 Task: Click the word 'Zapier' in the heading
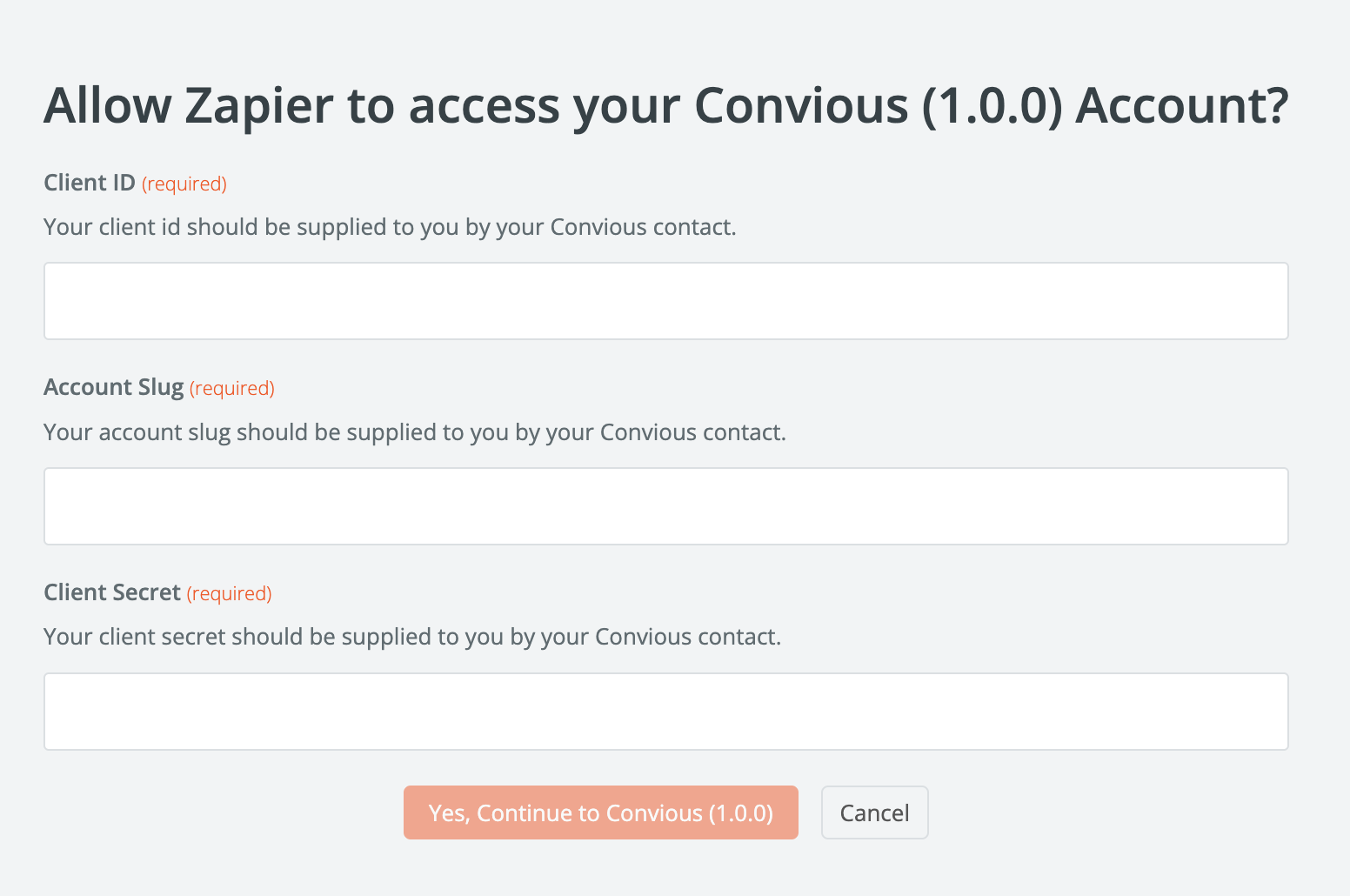point(259,106)
